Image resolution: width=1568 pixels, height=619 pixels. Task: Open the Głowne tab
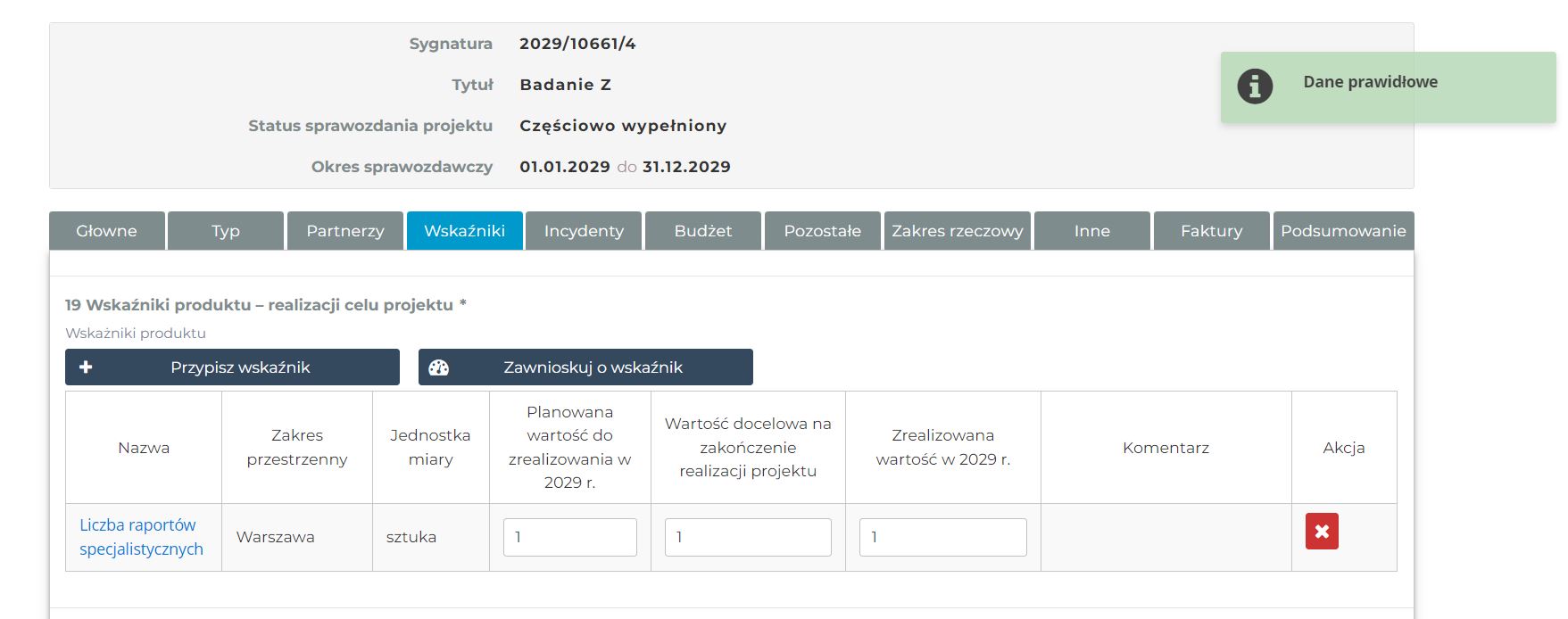pyautogui.click(x=107, y=231)
